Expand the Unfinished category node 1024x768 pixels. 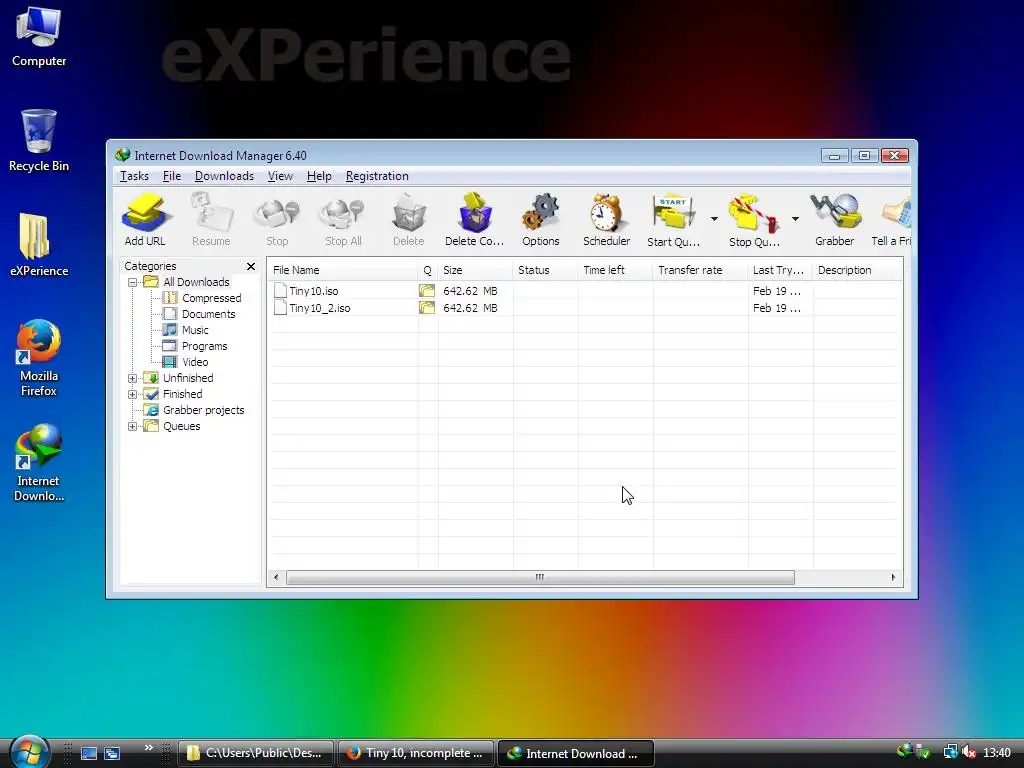pos(133,379)
